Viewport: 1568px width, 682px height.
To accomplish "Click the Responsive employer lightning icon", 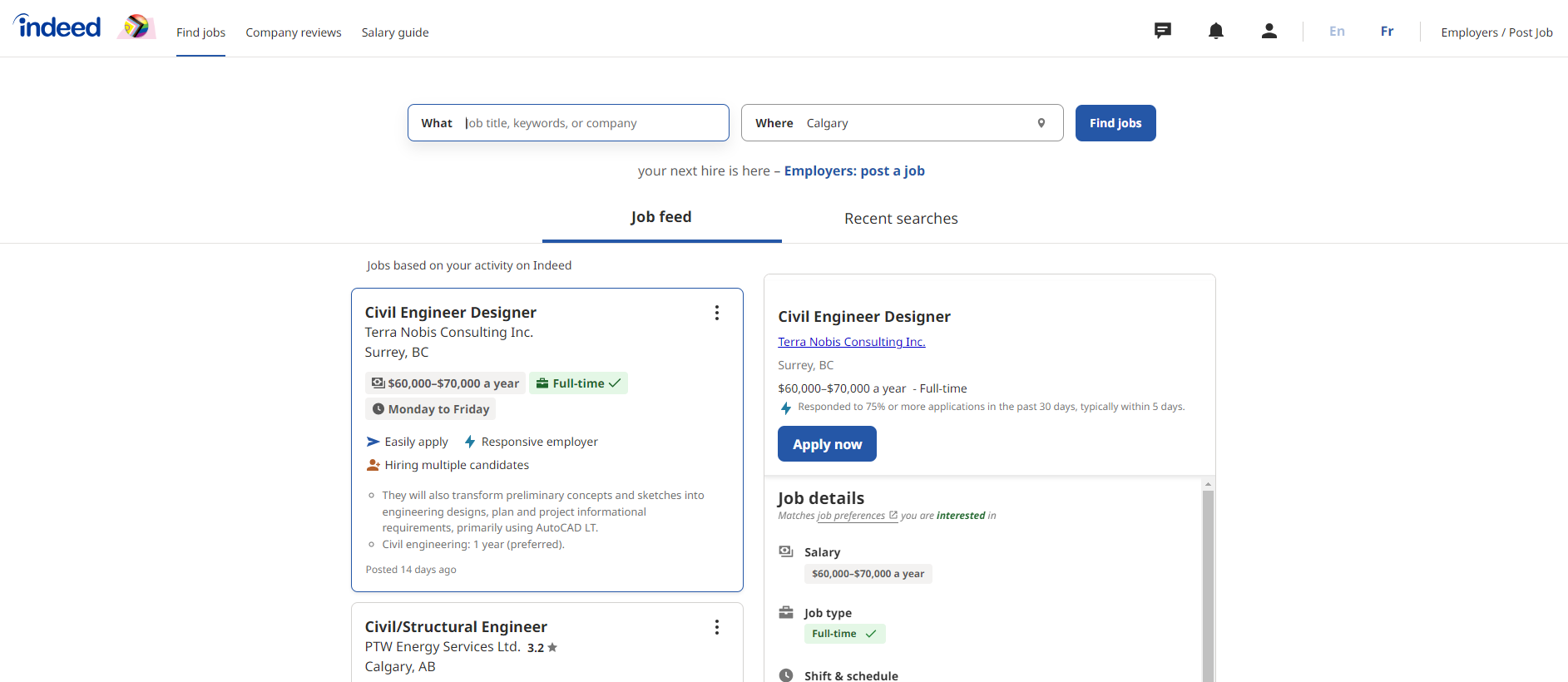I will point(470,442).
